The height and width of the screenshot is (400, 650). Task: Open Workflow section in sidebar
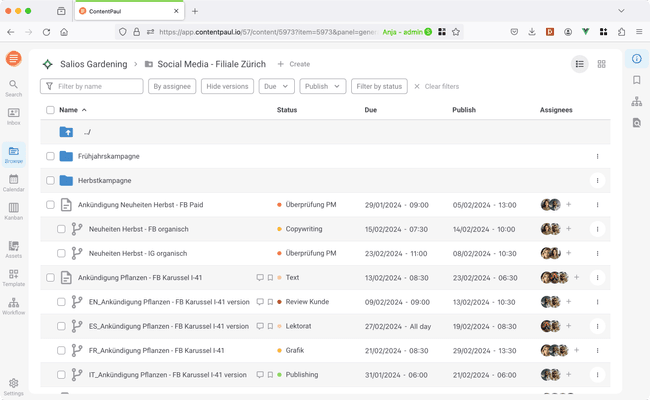pyautogui.click(x=13, y=306)
